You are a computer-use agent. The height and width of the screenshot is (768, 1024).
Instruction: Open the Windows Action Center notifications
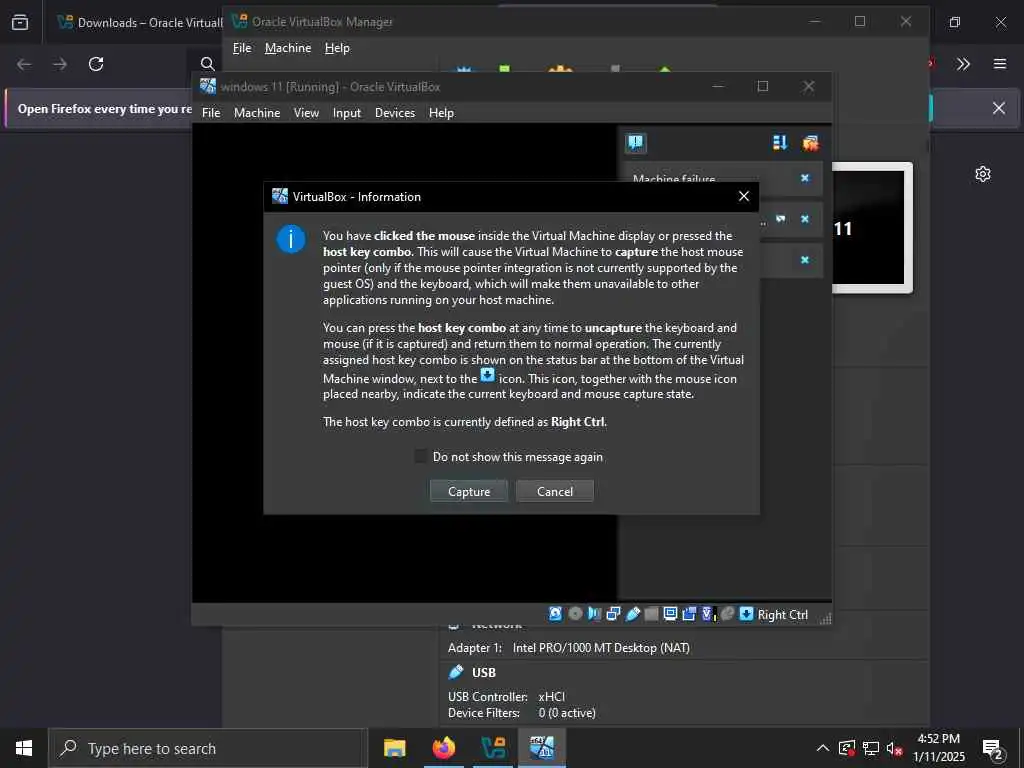[993, 748]
